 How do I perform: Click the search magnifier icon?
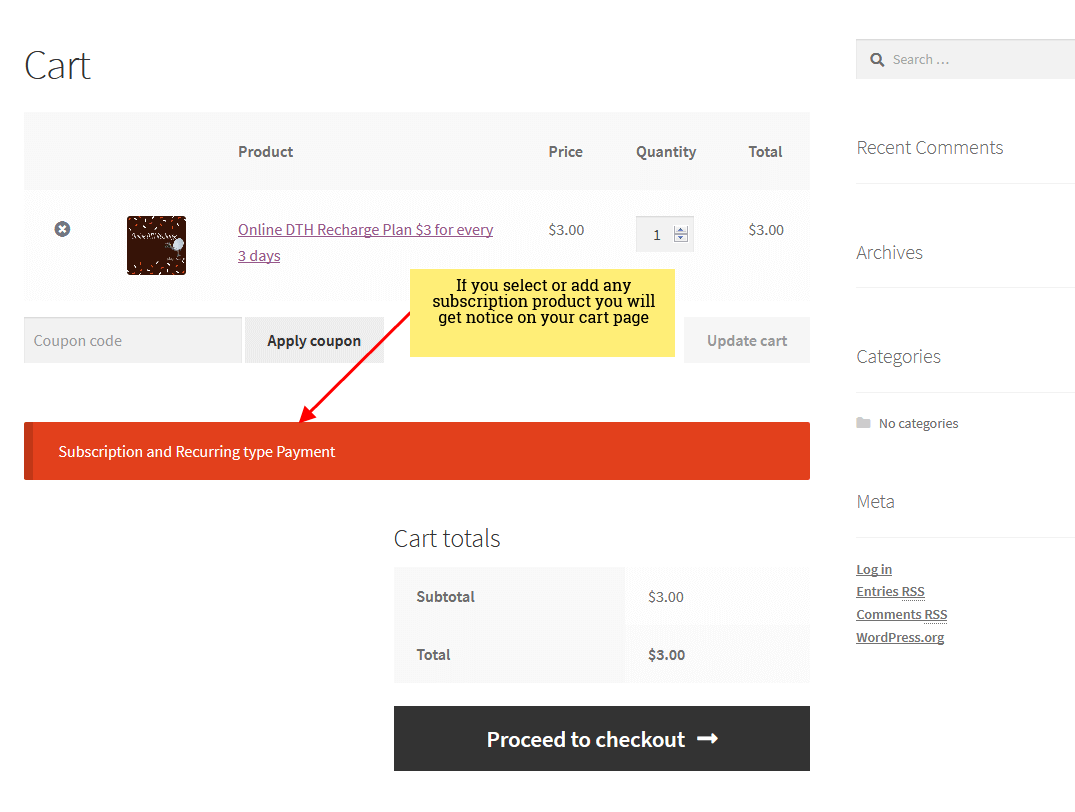[877, 60]
